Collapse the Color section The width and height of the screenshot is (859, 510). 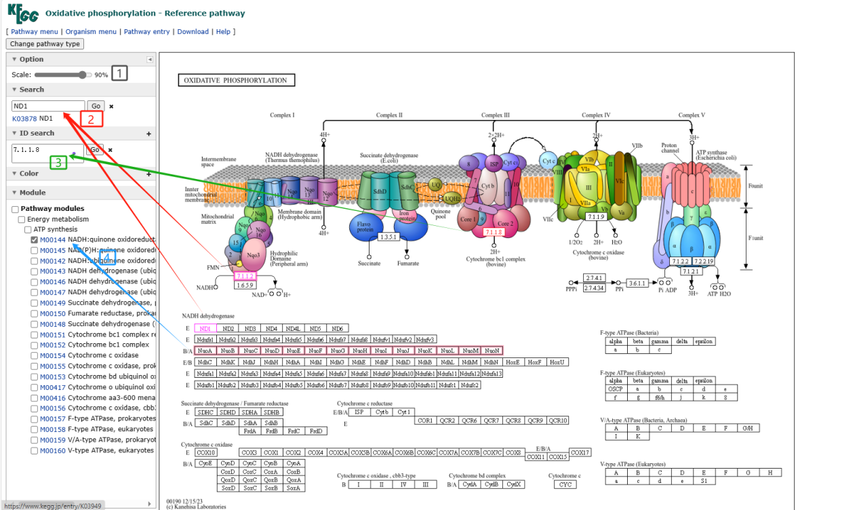(14, 174)
